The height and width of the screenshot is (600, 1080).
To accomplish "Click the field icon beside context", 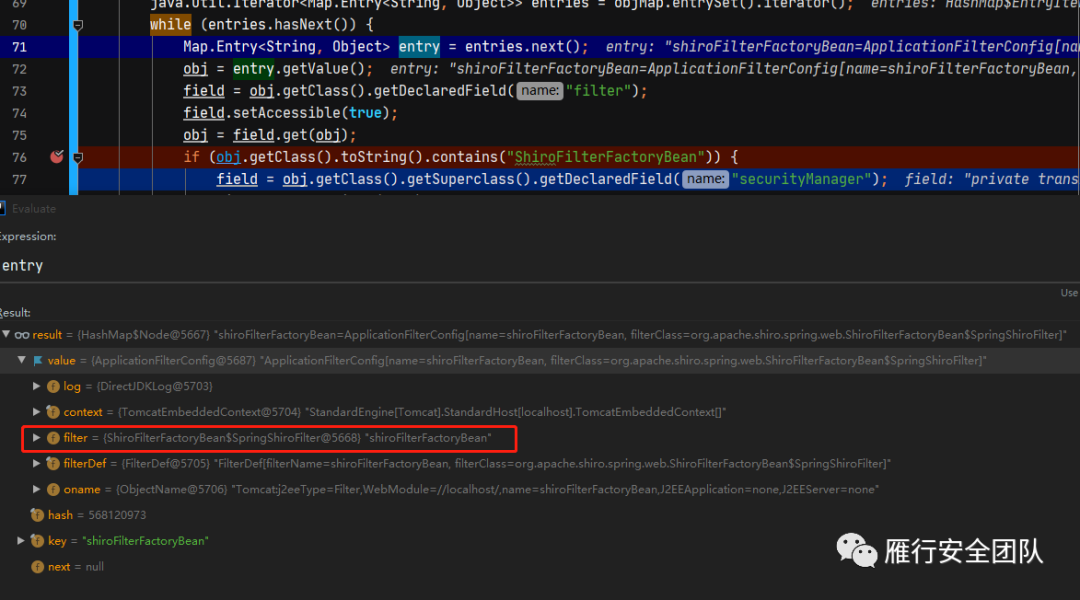I will (53, 412).
